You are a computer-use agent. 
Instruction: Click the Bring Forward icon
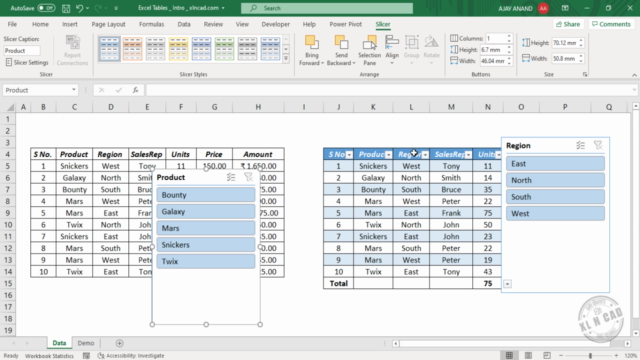coord(312,43)
